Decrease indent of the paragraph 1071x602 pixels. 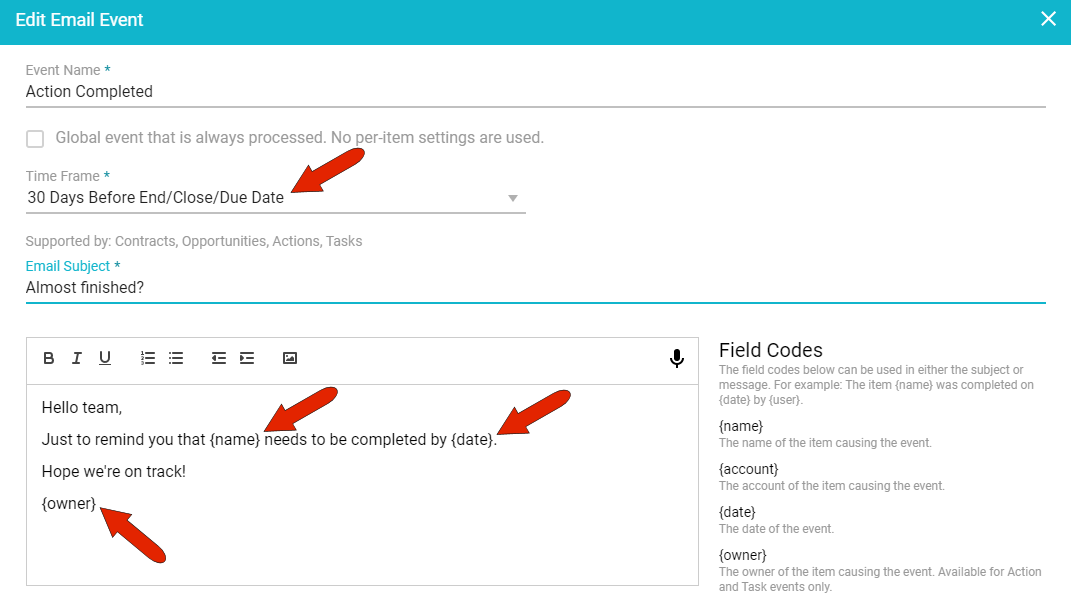click(x=218, y=358)
